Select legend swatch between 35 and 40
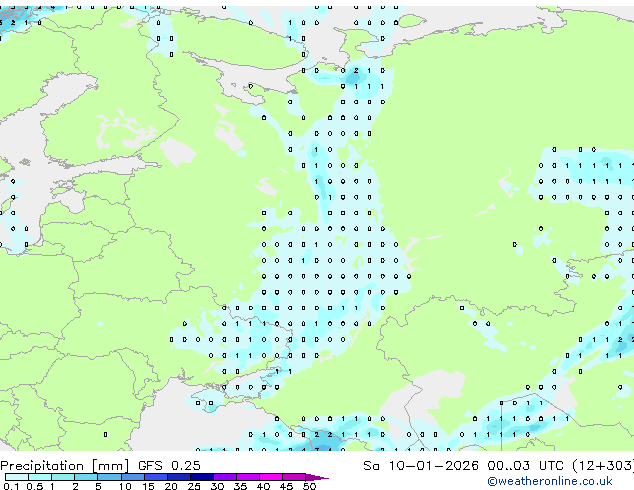This screenshot has height=490, width=634. point(247,477)
